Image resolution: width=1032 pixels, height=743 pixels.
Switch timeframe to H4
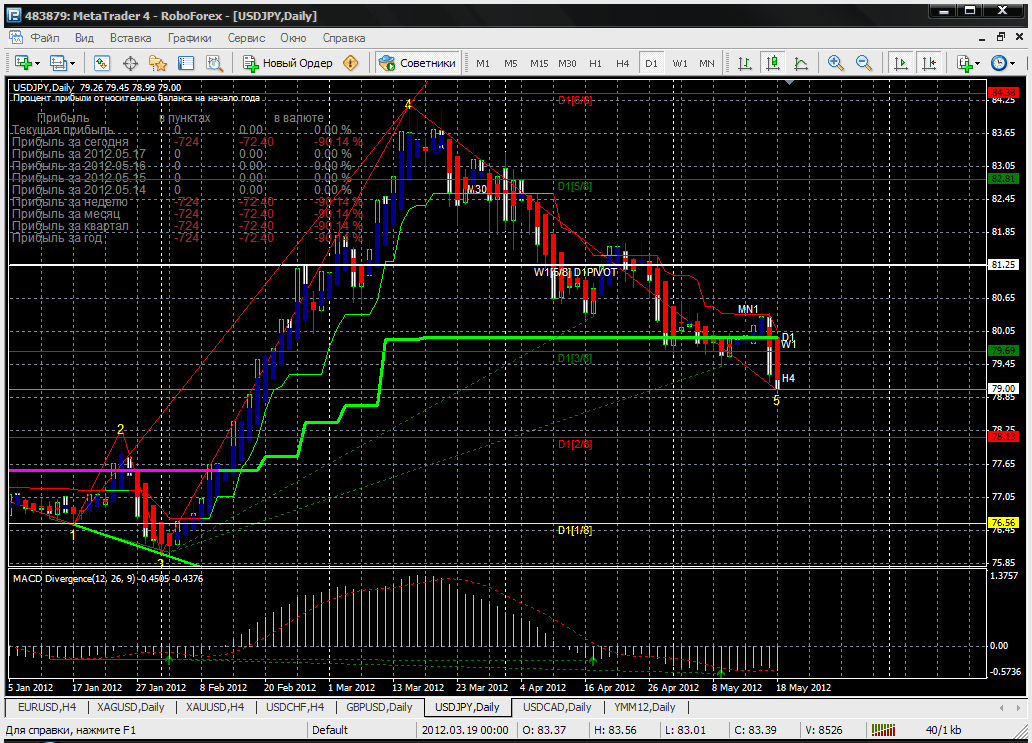(623, 63)
